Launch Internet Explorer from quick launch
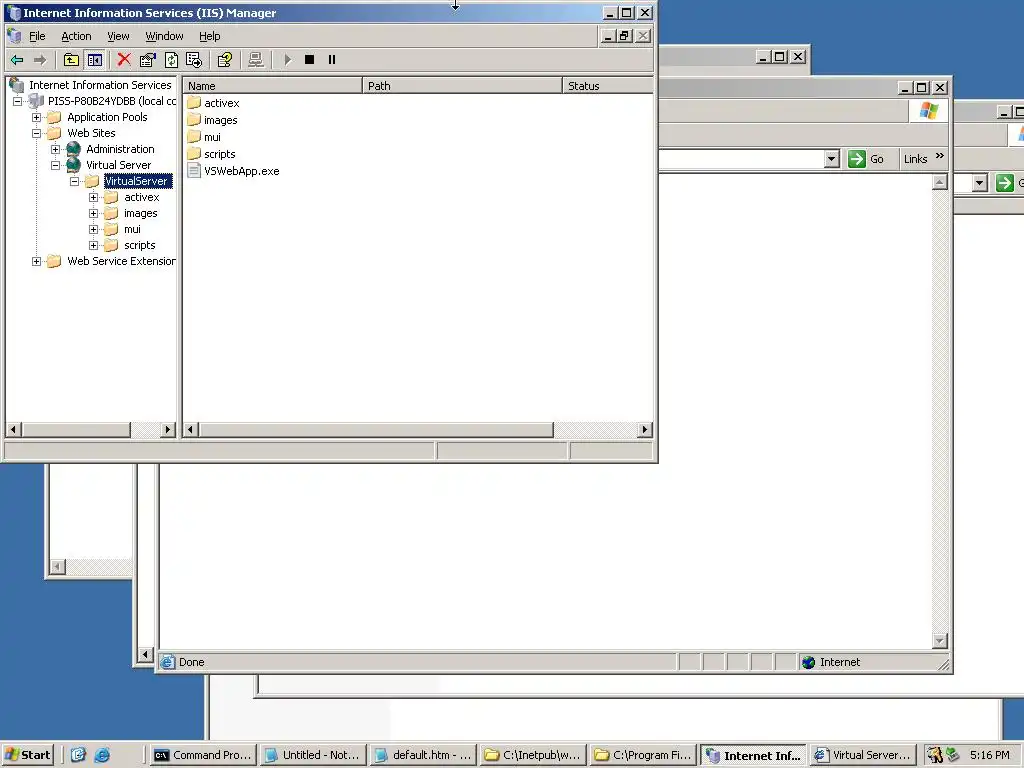Screen dimensions: 1024x768 tap(103, 755)
